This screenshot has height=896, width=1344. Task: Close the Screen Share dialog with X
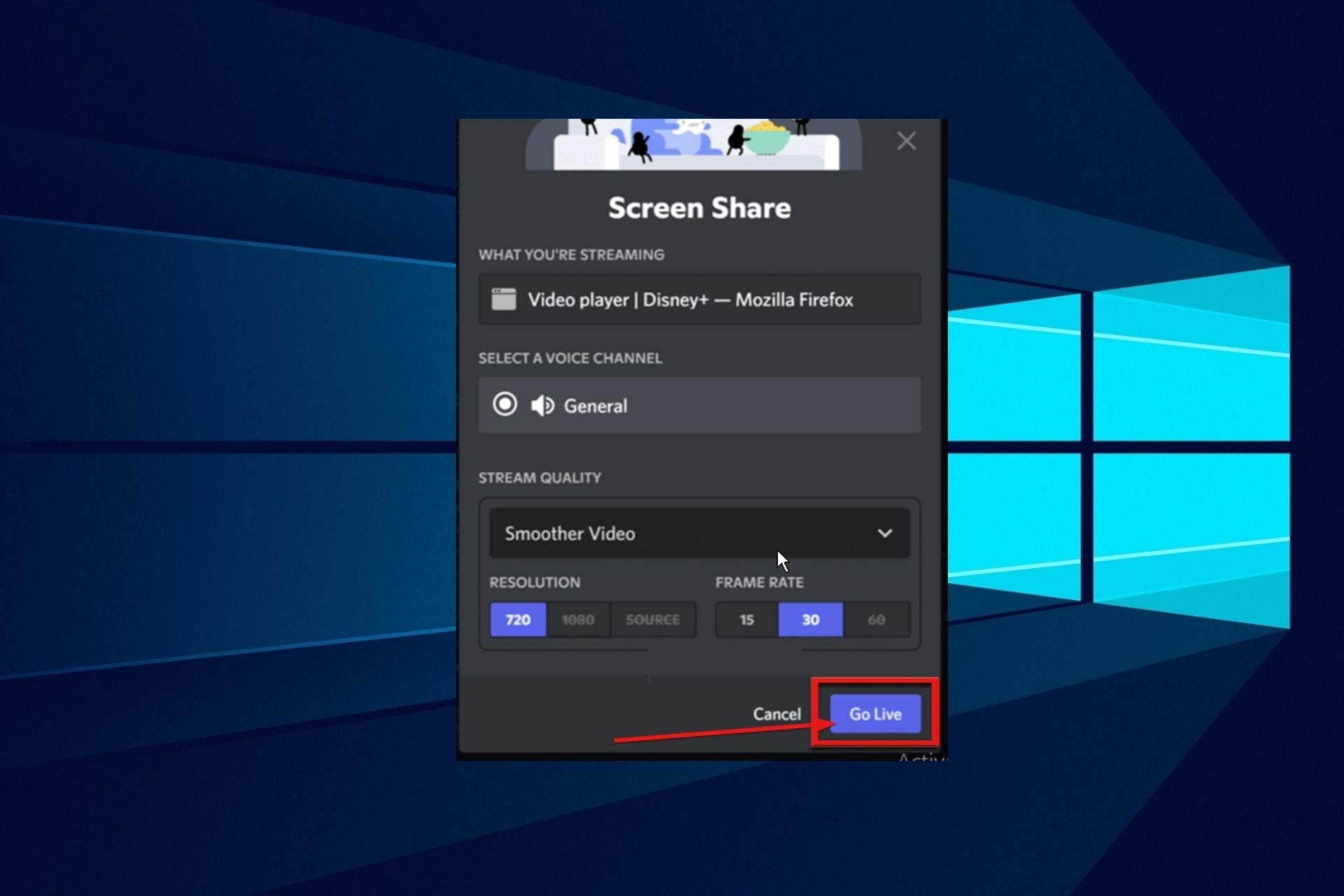coord(906,141)
